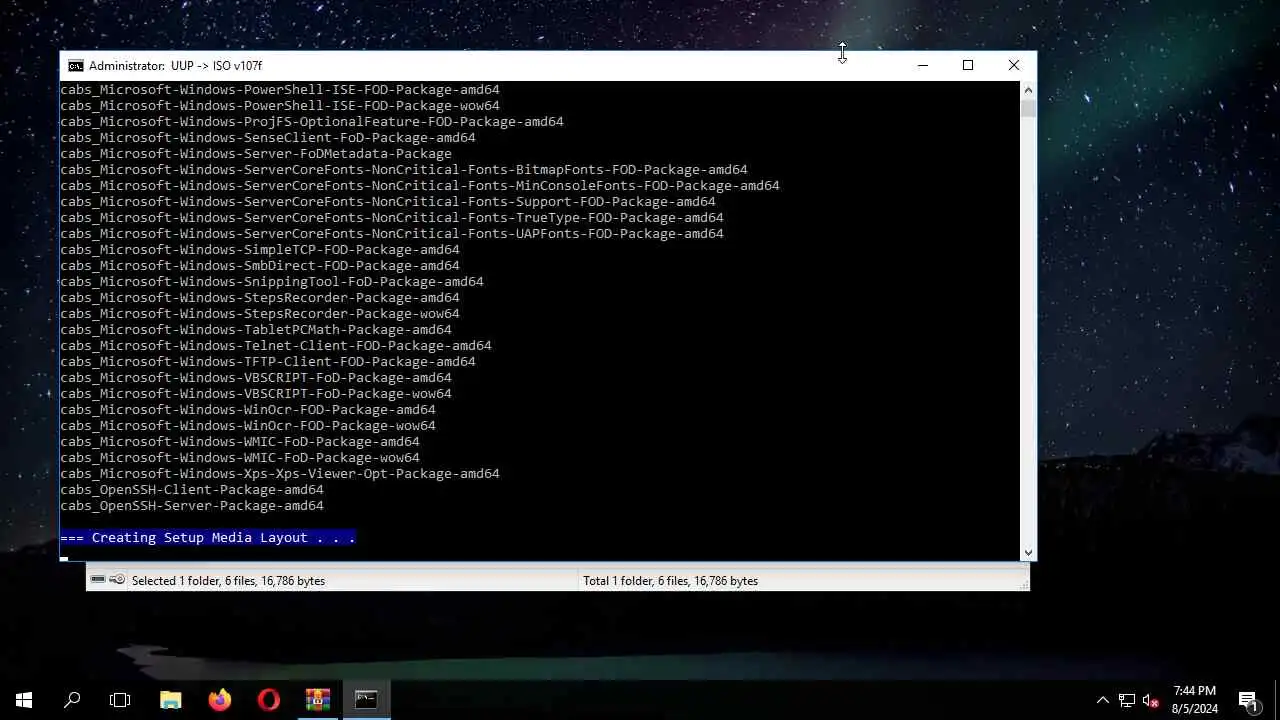Open the cmd window system menu icon
Viewport: 1280px width, 720px height.
75,66
